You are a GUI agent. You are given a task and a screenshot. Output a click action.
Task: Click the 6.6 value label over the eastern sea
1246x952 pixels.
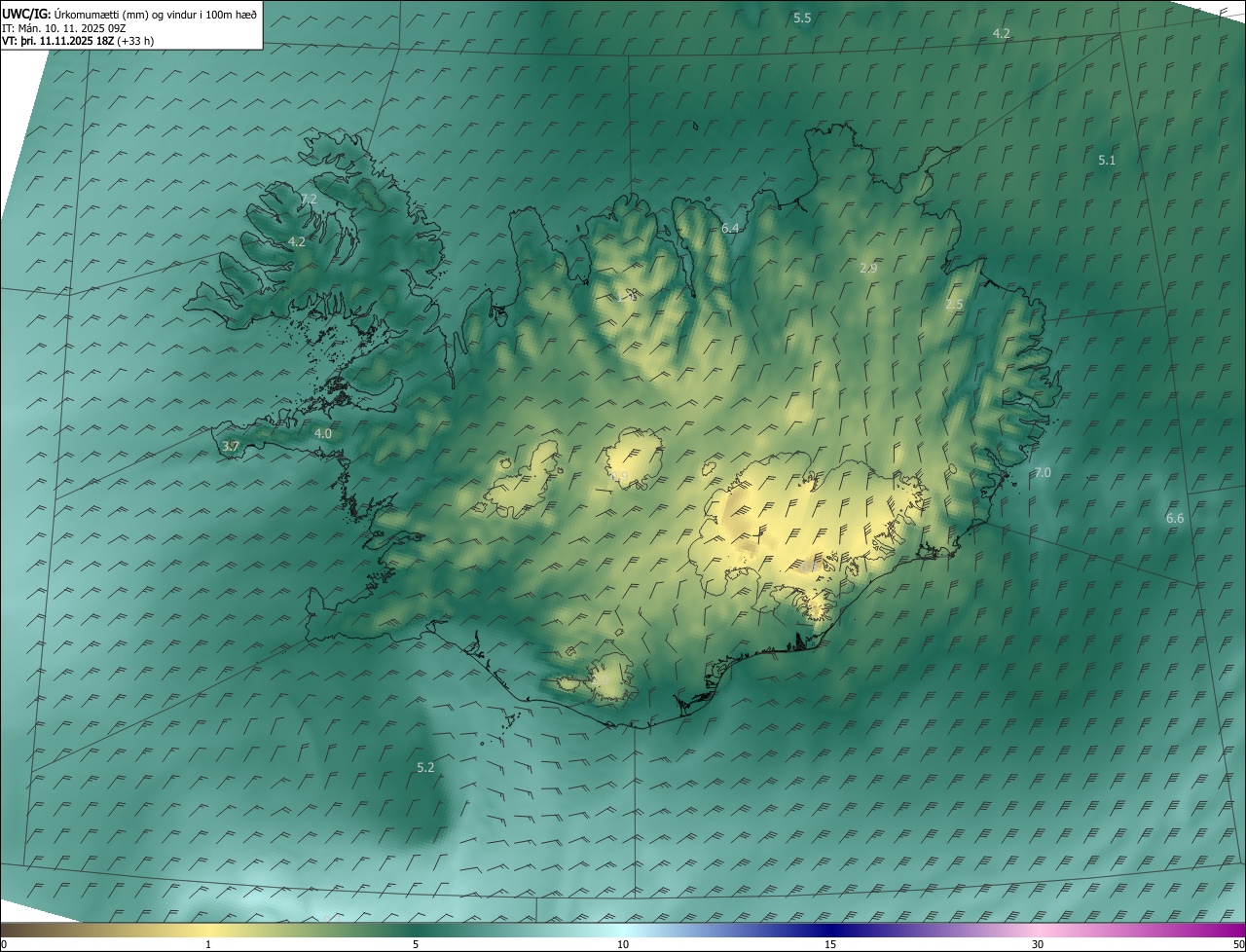1175,518
